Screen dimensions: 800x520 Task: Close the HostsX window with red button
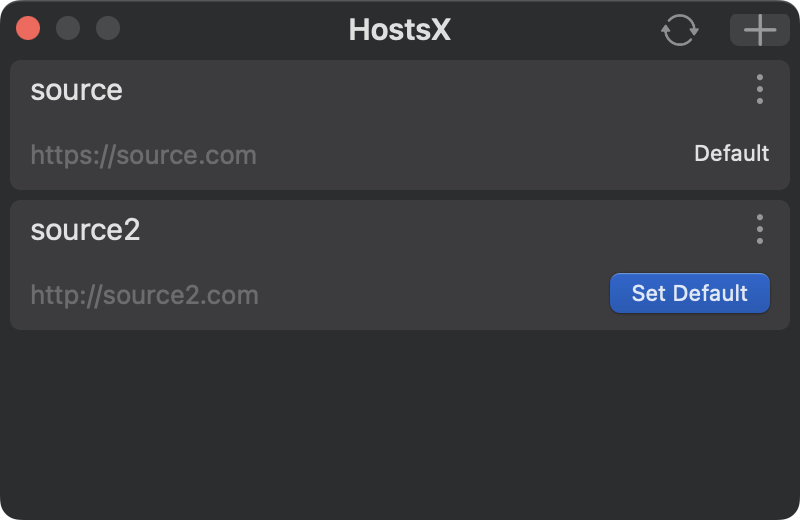pyautogui.click(x=28, y=28)
